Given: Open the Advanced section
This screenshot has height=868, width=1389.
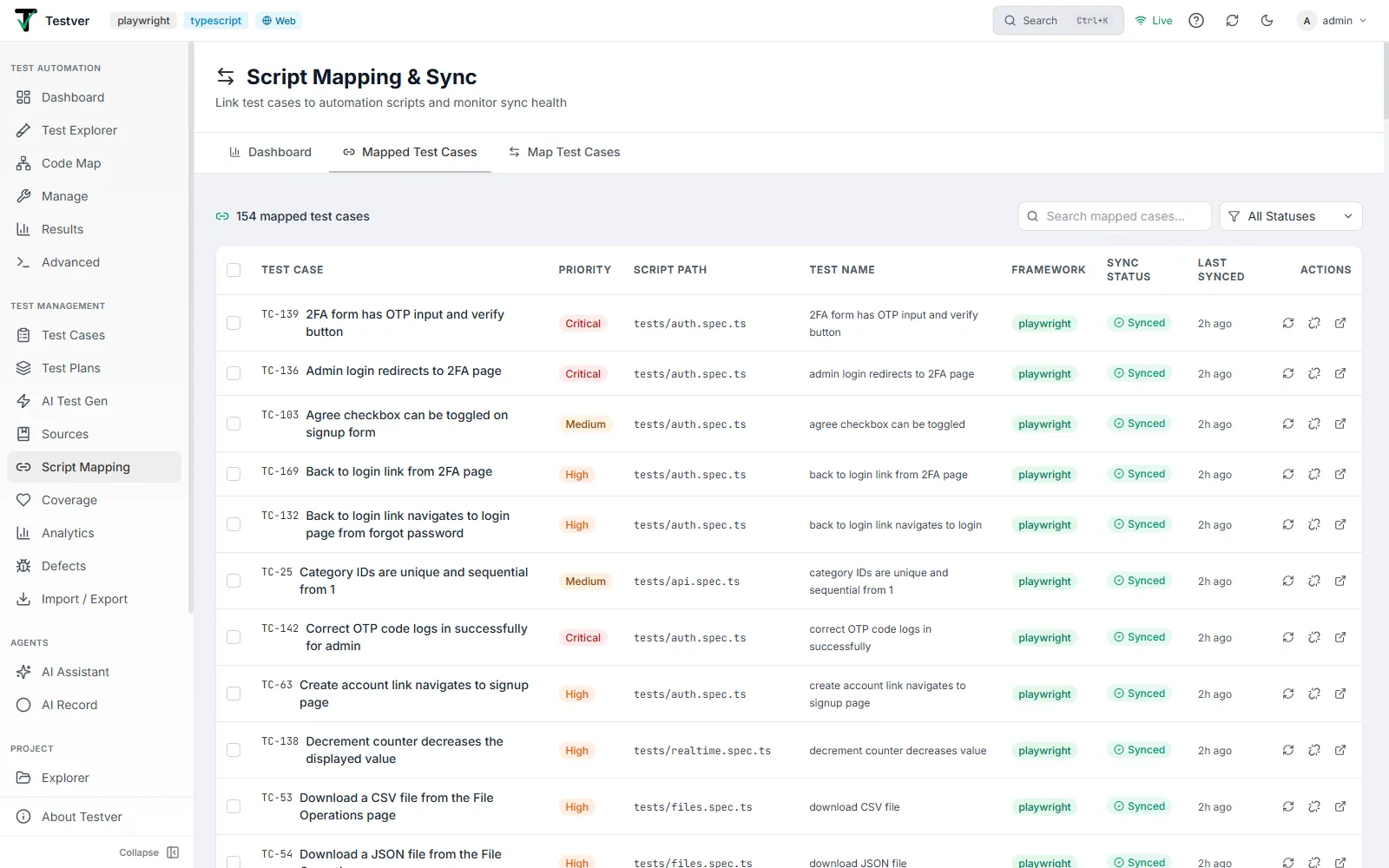Looking at the screenshot, I should pos(94,262).
